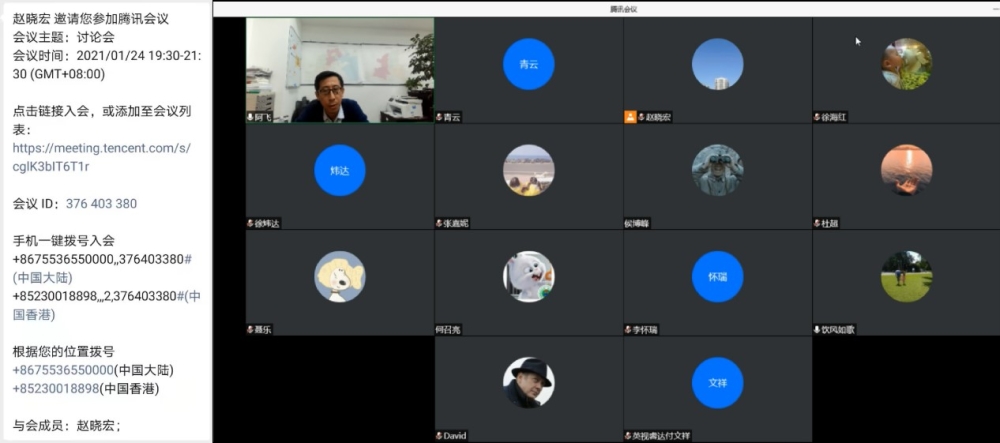Click the 杜超 name label
This screenshot has width=1000, height=443.
point(830,224)
